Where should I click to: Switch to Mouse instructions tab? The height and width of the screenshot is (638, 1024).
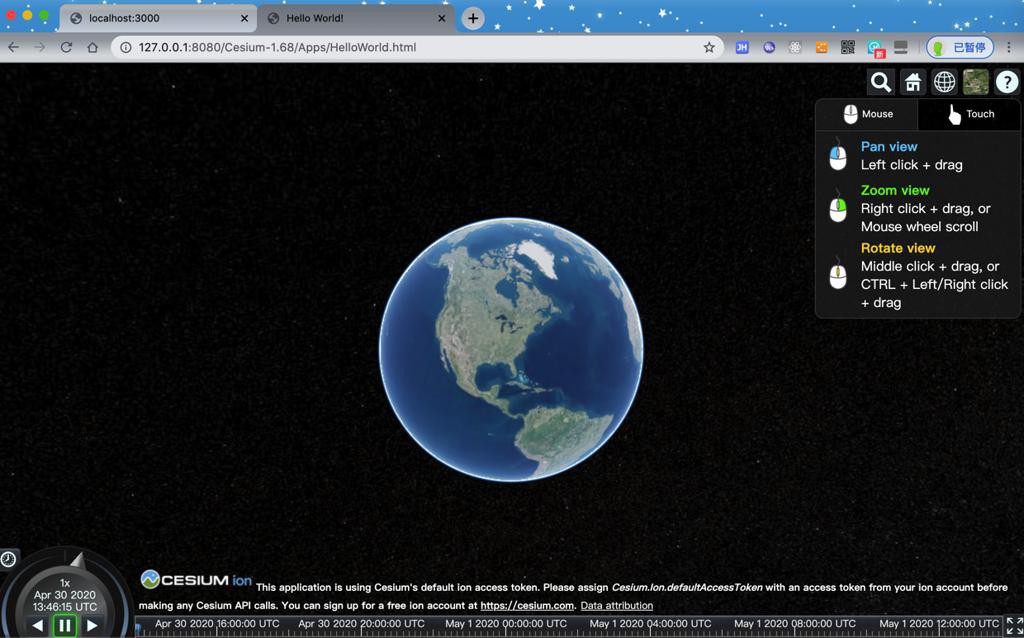(x=867, y=114)
